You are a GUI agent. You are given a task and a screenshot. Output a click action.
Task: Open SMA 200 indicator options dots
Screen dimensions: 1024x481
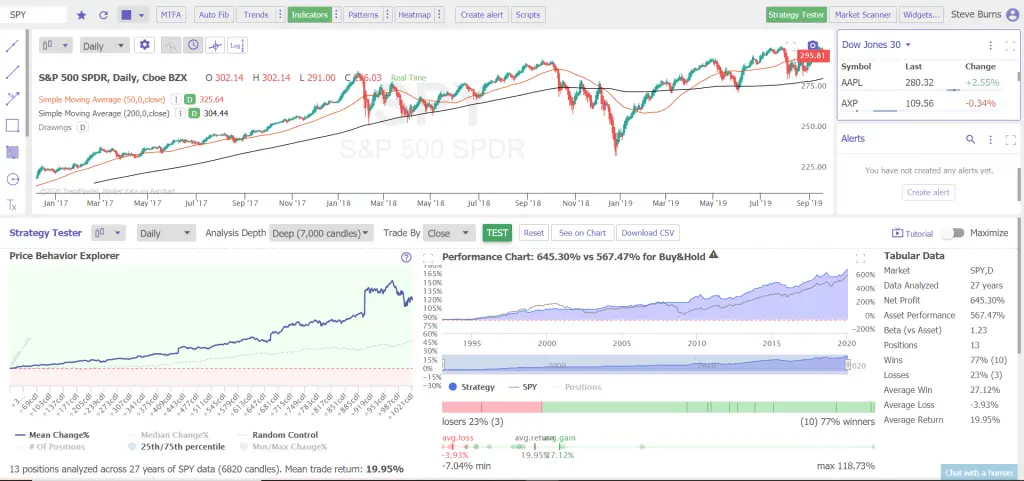182,114
